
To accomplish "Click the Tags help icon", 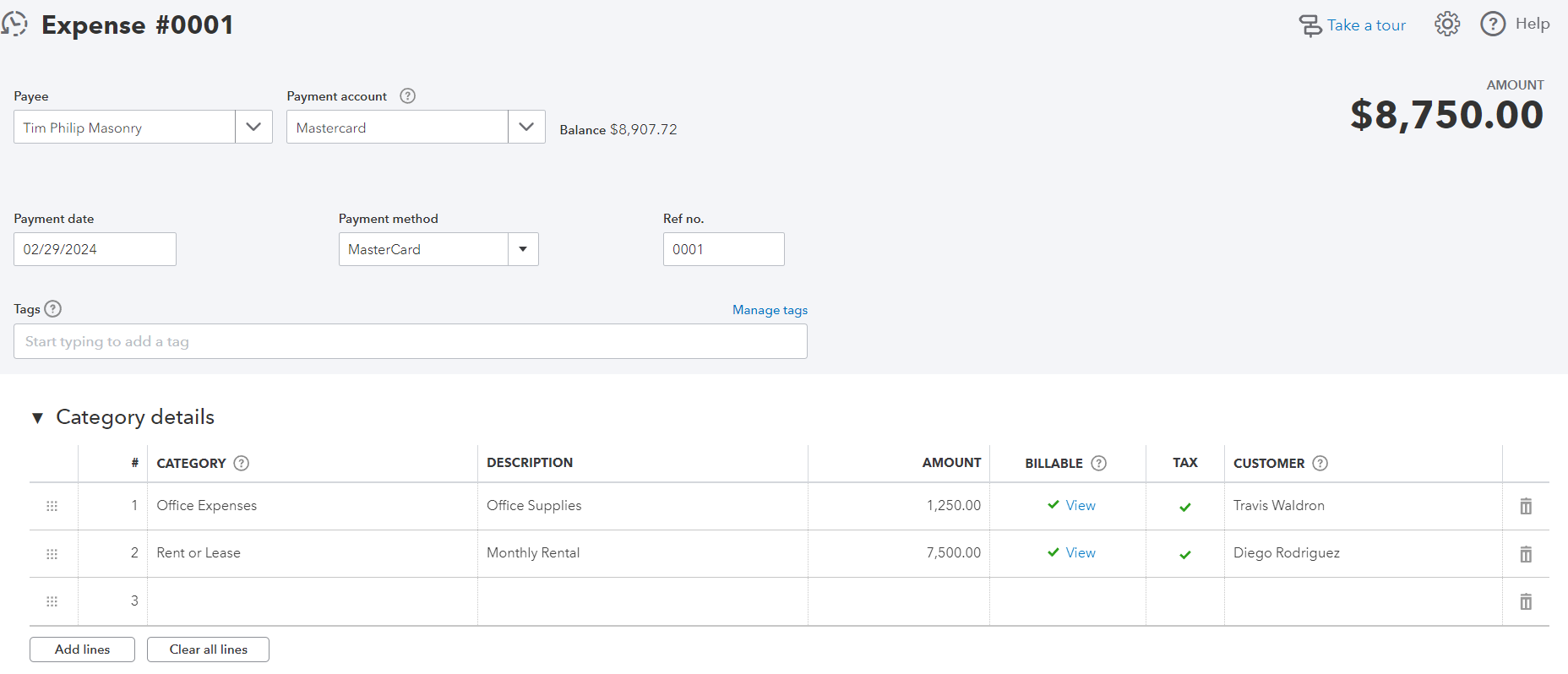I will tap(53, 309).
